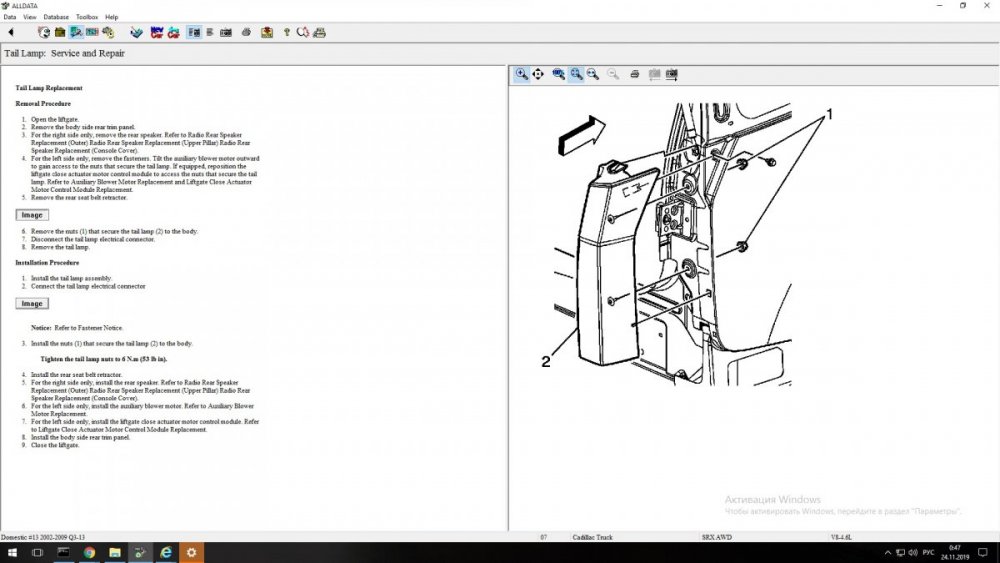Viewport: 1000px width, 563px height.
Task: Print the diagram using image toolbar printer
Action: pyautogui.click(x=635, y=74)
